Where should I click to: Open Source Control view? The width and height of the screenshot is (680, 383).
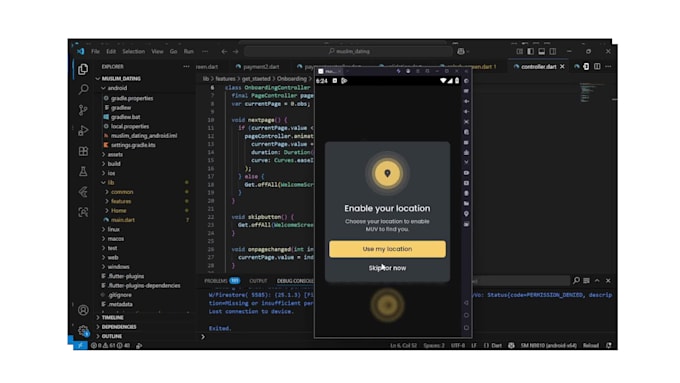[83, 110]
